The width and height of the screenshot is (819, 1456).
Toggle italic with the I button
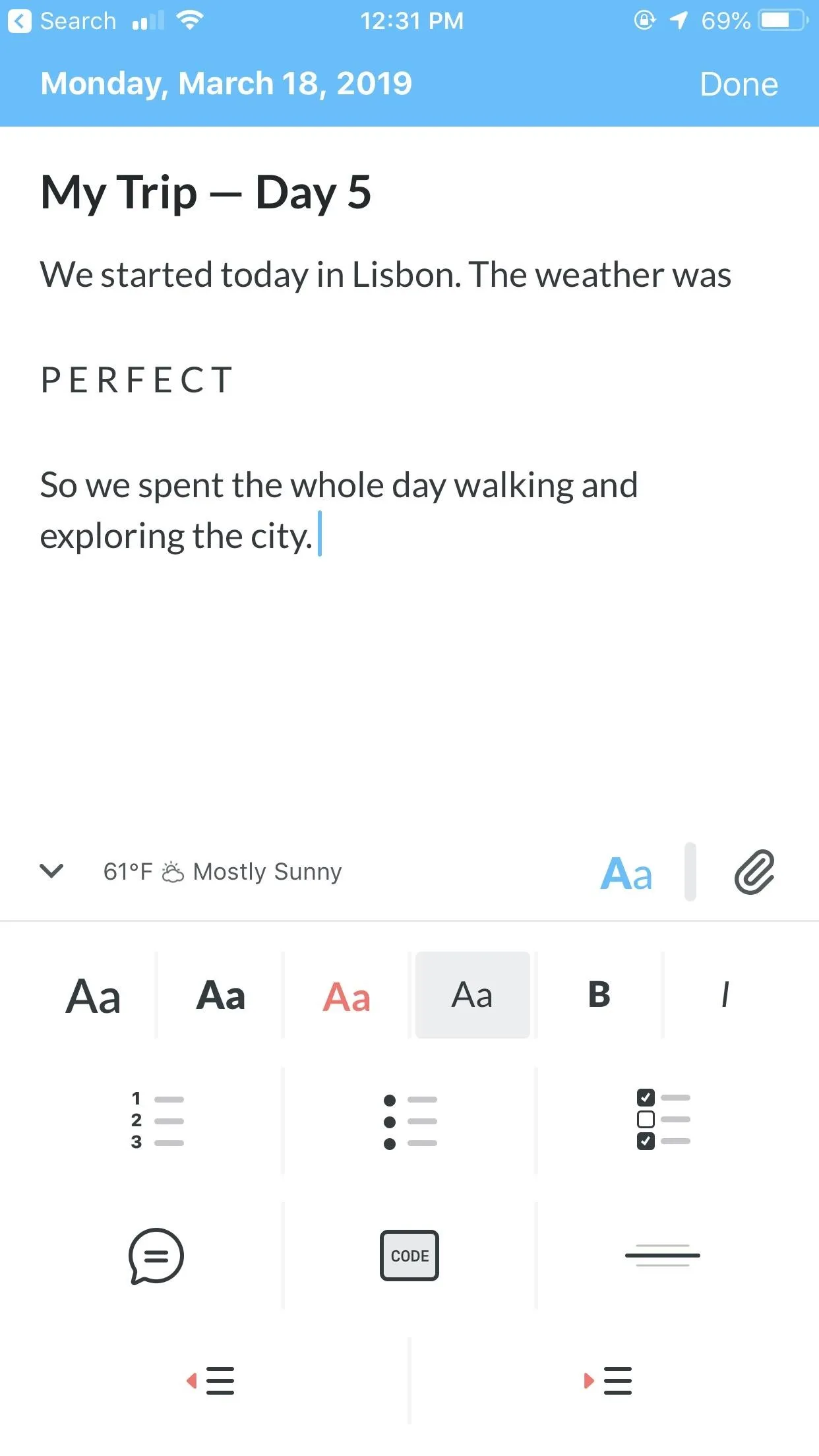point(725,994)
